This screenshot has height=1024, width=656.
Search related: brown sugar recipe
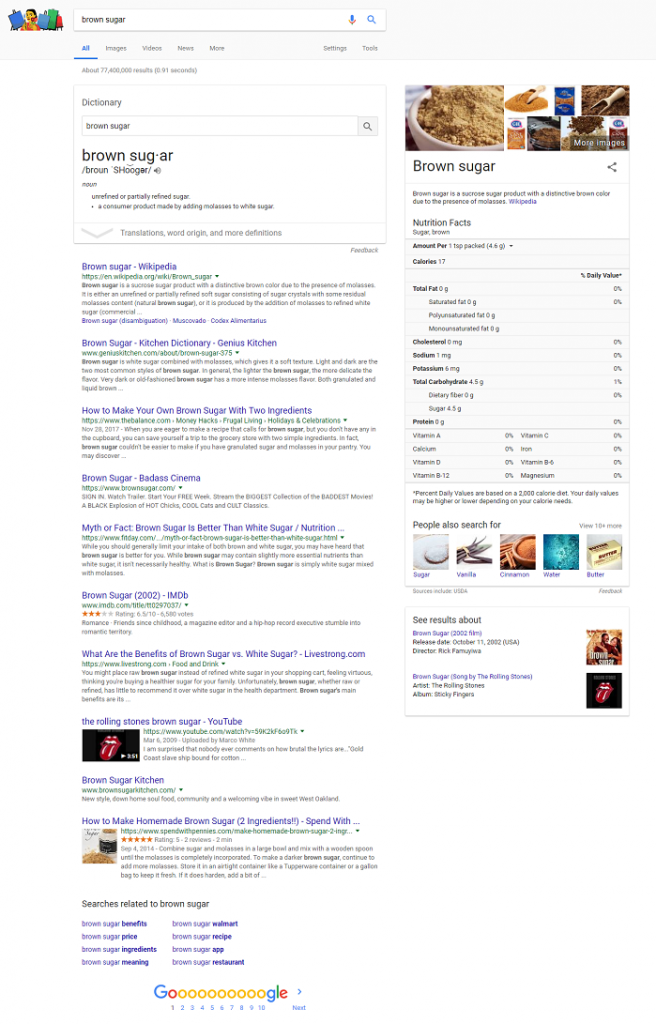click(x=202, y=936)
